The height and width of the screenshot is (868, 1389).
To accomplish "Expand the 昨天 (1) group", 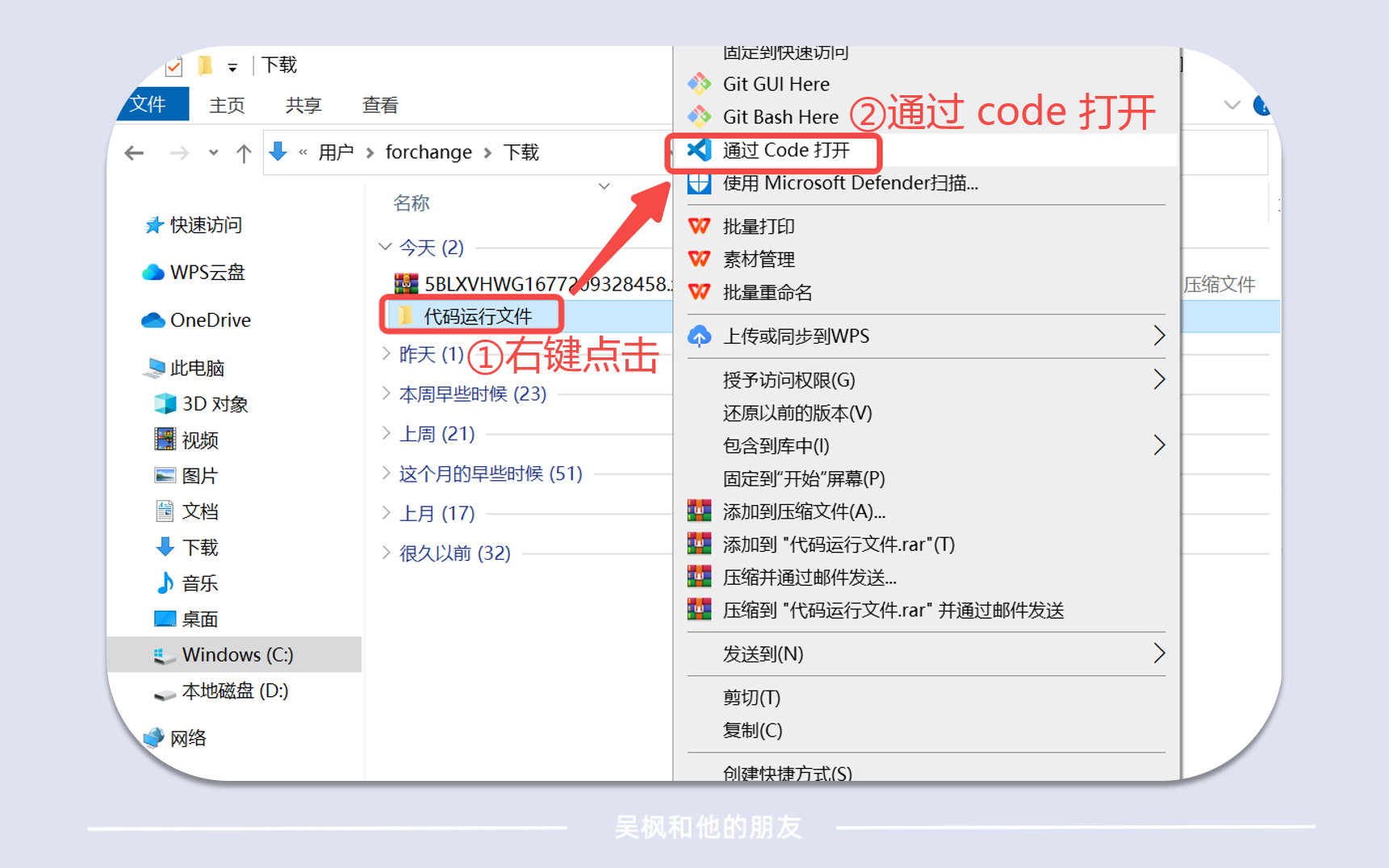I will [x=386, y=353].
